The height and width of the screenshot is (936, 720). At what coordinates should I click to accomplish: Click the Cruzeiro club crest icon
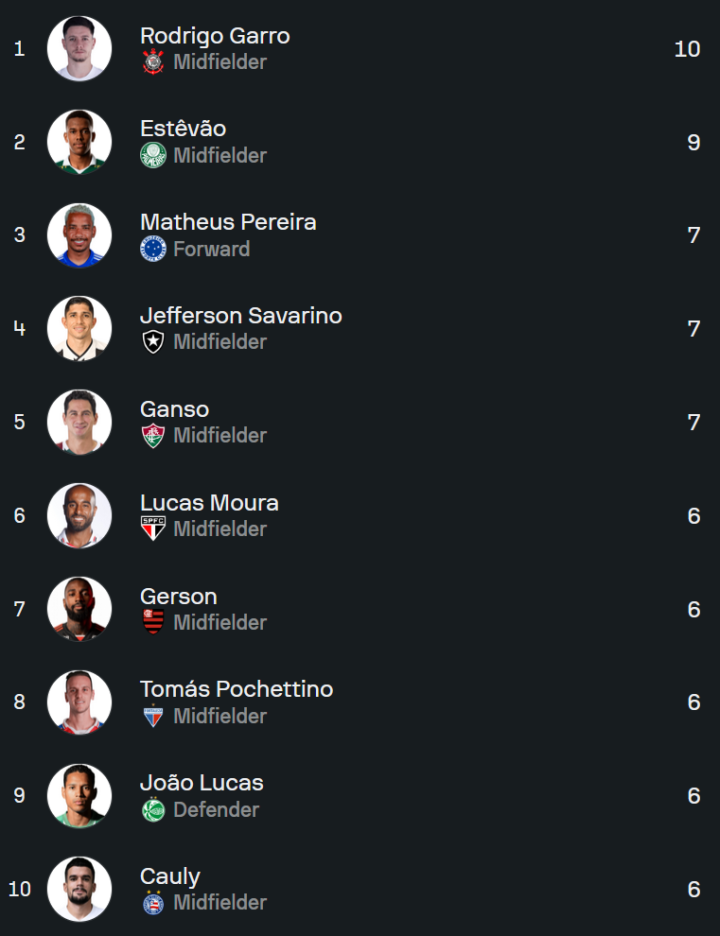tap(153, 249)
